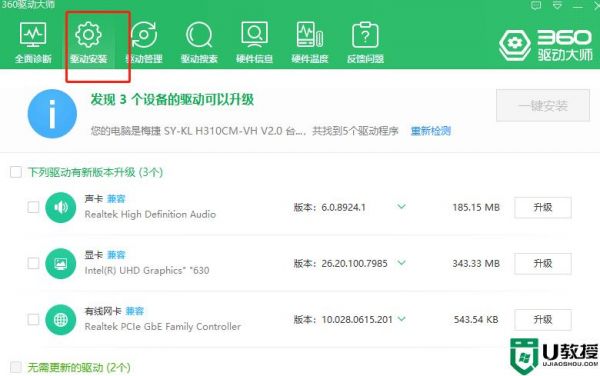Viewport: 600px width, 376px height.
Task: Click the 185.15 MB size value
Action: point(476,207)
